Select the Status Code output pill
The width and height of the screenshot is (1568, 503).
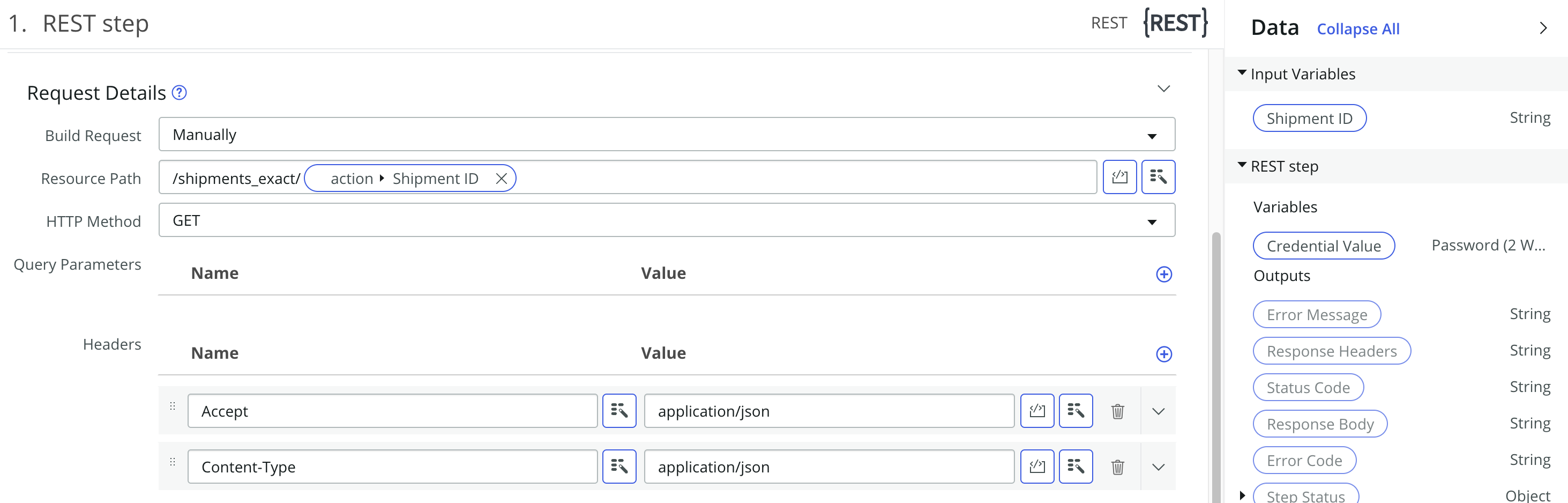(x=1308, y=388)
